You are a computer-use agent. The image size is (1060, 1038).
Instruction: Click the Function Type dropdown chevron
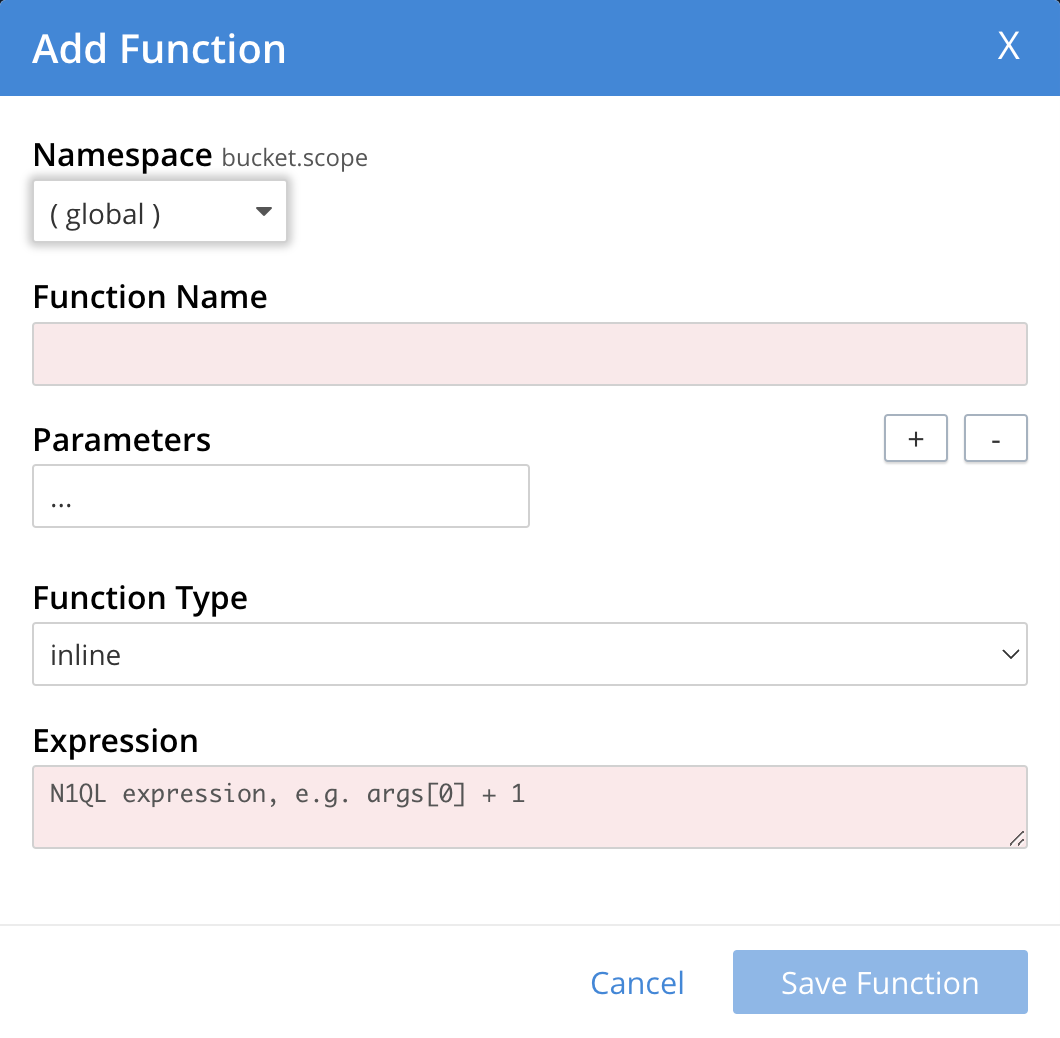tap(1013, 654)
